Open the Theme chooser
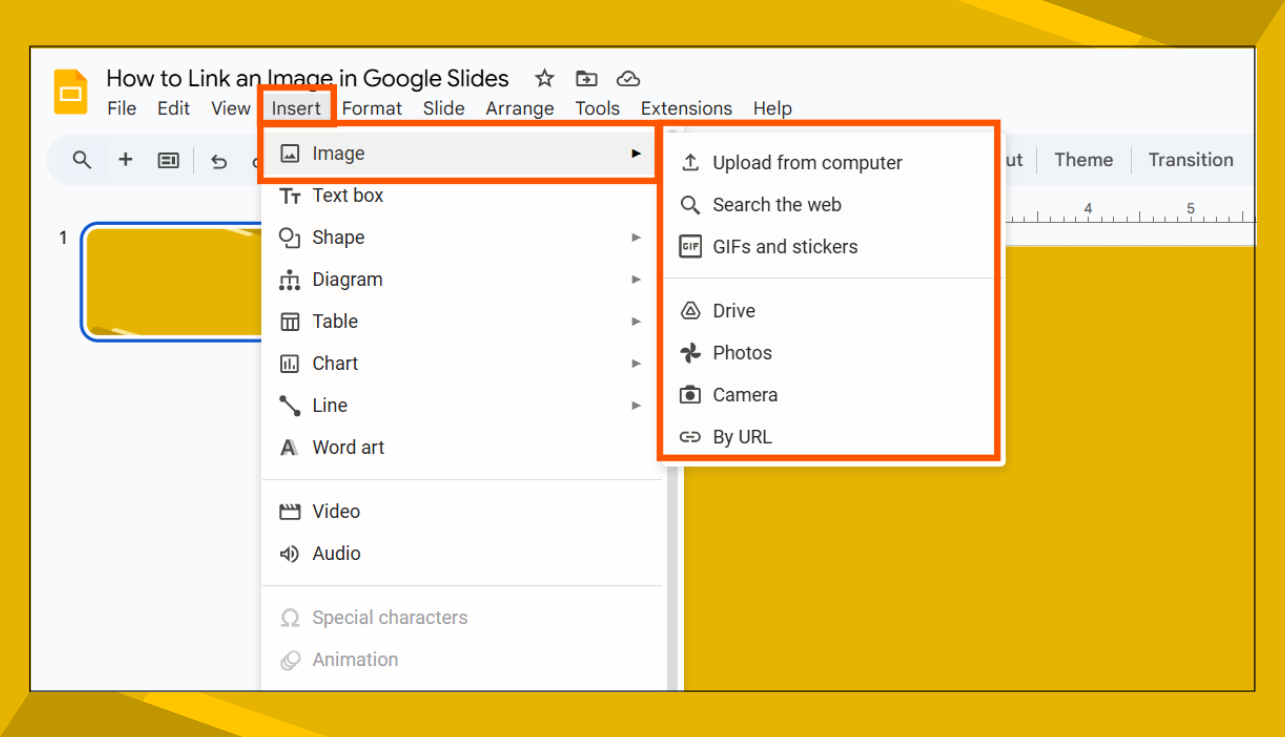 click(x=1083, y=159)
